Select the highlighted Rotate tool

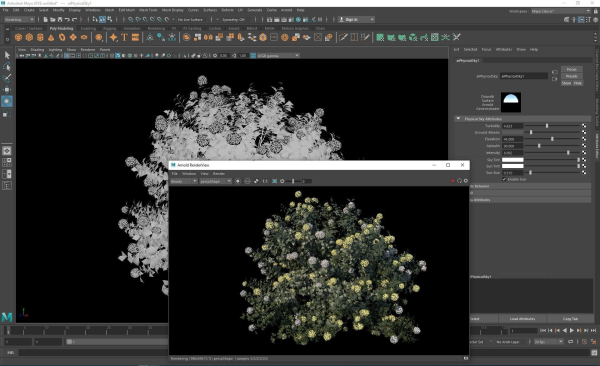pyautogui.click(x=7, y=101)
